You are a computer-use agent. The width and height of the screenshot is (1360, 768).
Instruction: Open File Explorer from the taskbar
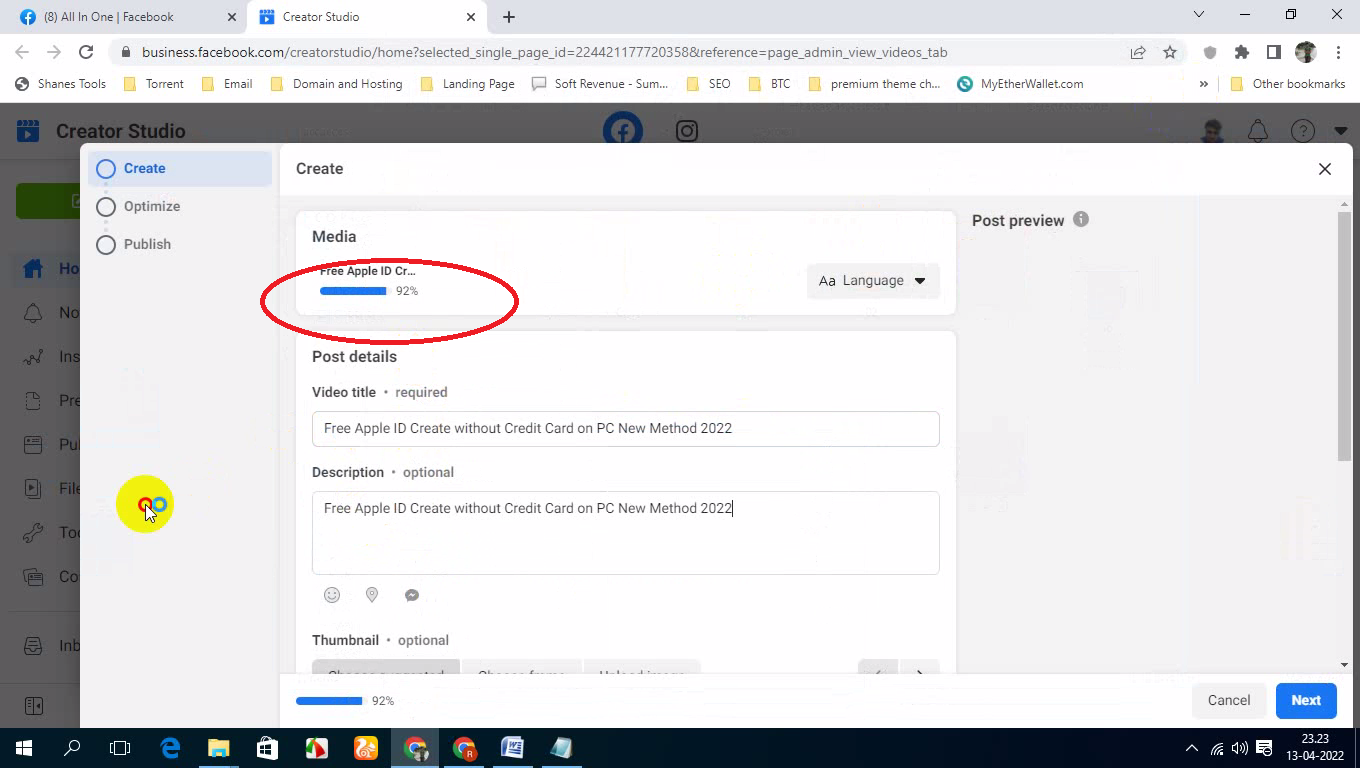(x=218, y=748)
